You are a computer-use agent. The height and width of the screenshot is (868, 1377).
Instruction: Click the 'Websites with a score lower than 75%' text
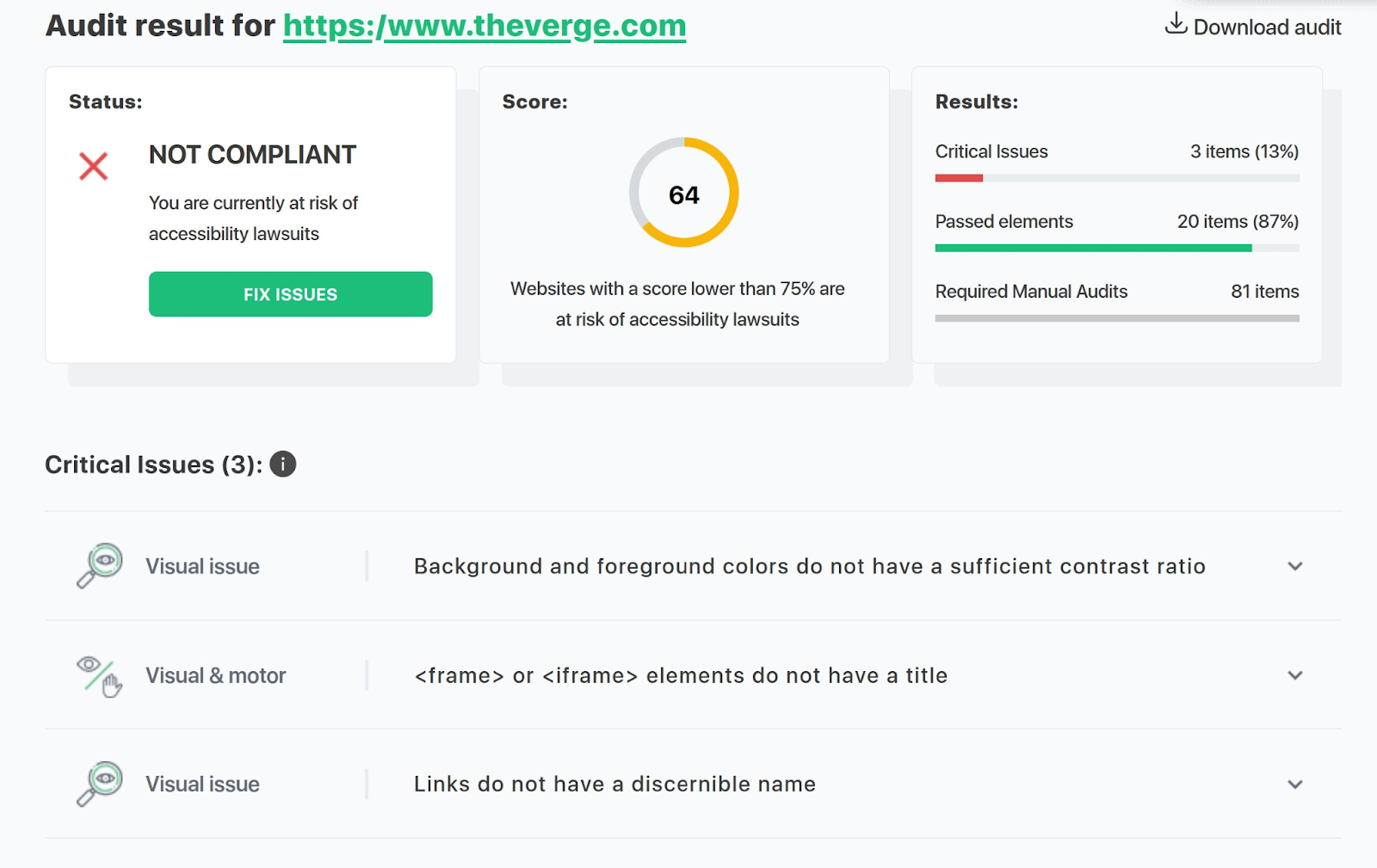click(677, 304)
